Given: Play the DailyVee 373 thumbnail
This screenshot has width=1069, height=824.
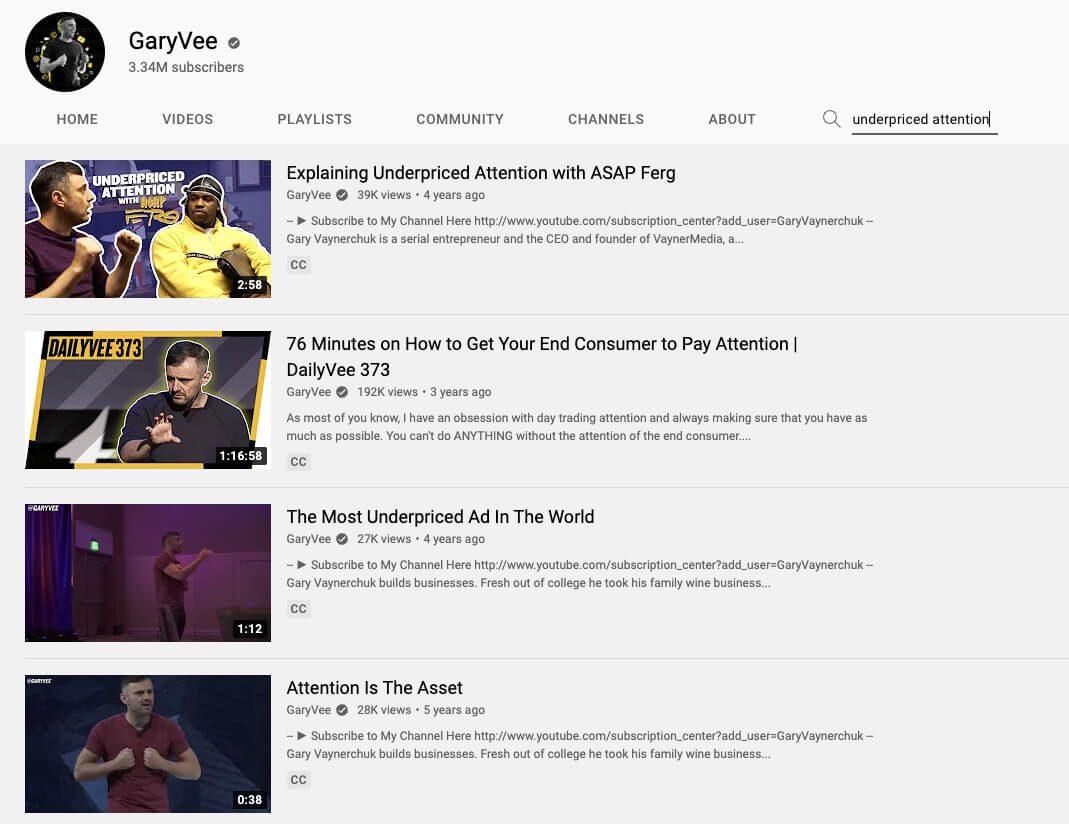Looking at the screenshot, I should pos(148,400).
